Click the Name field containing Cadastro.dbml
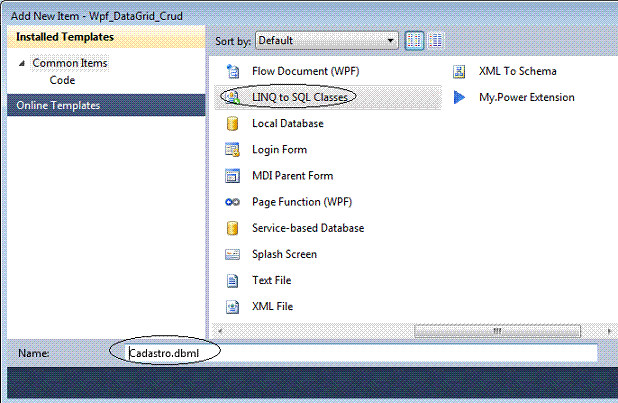 click(x=360, y=353)
